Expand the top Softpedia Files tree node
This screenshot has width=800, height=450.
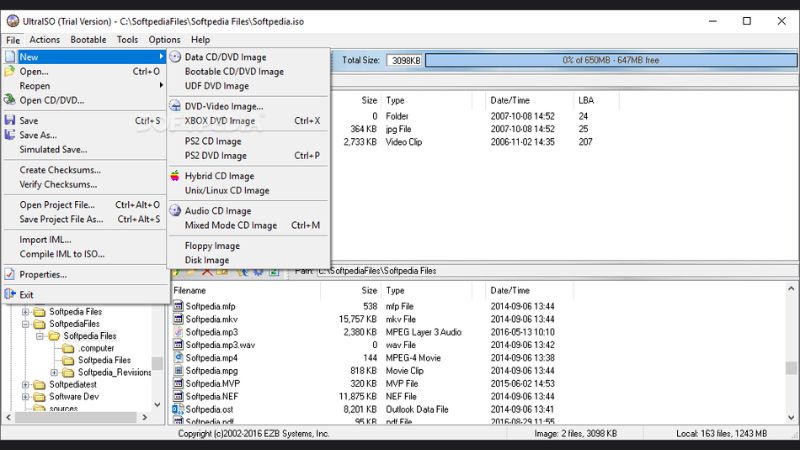pyautogui.click(x=25, y=312)
